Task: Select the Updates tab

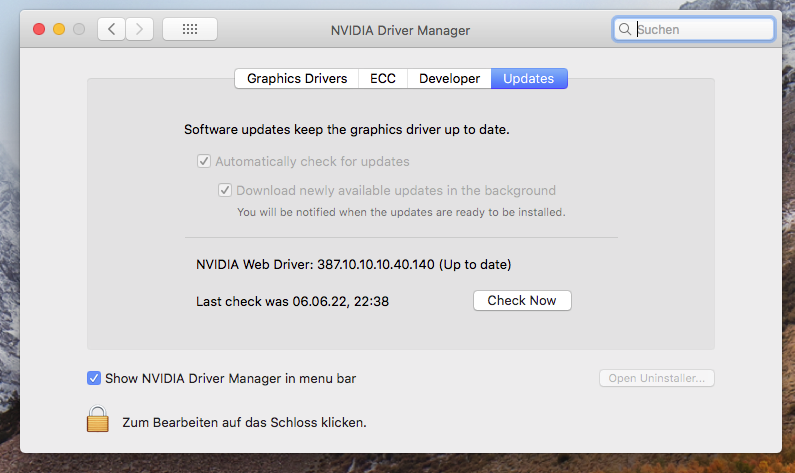Action: click(529, 78)
